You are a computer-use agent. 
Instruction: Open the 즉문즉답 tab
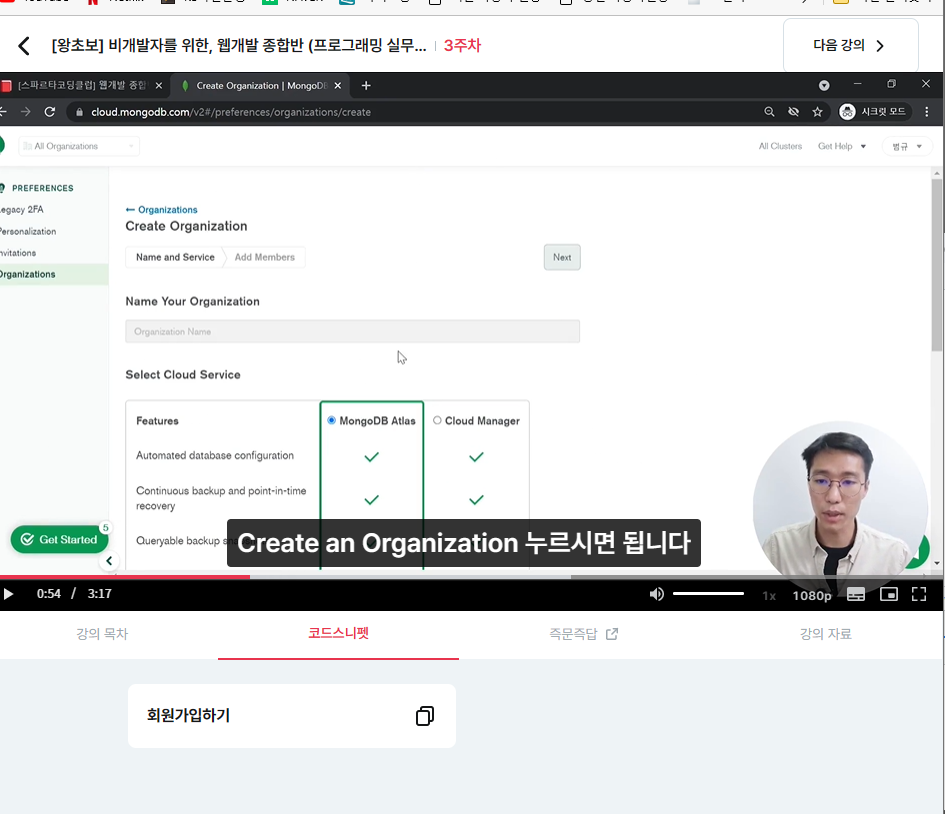pyautogui.click(x=583, y=634)
